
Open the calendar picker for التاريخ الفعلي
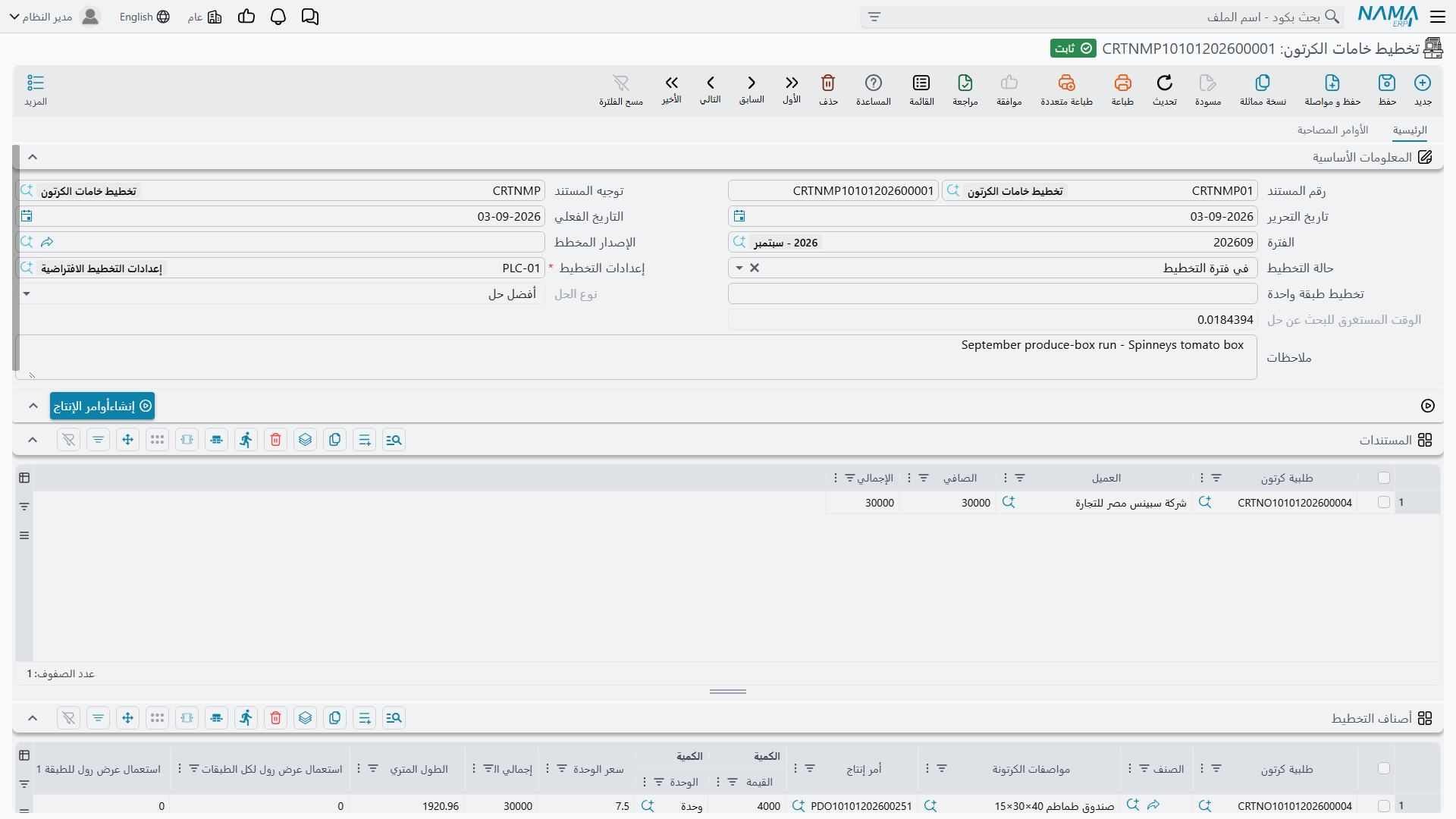tap(27, 217)
